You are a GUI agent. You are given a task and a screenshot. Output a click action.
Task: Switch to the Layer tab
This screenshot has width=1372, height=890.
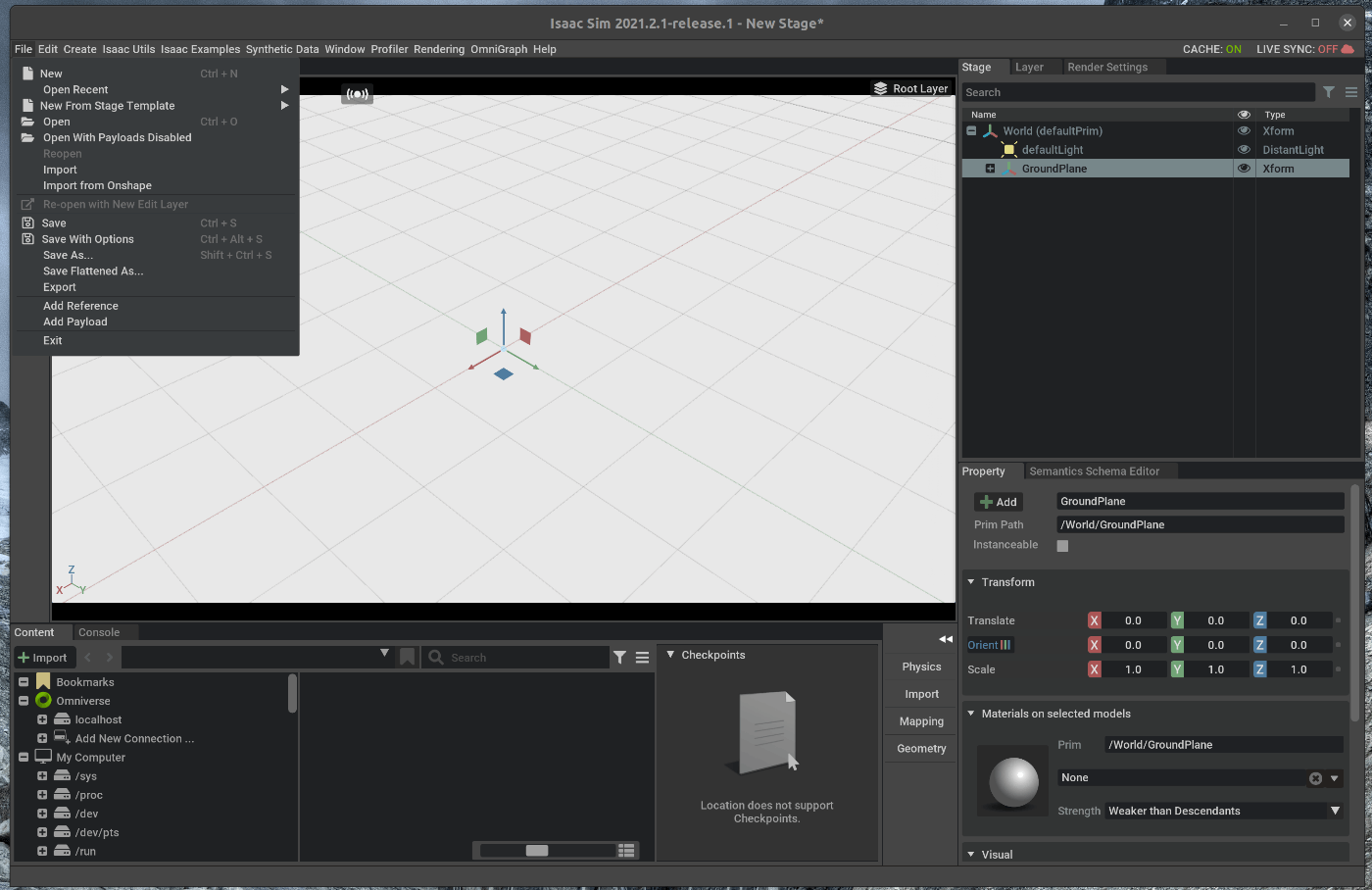[1029, 67]
